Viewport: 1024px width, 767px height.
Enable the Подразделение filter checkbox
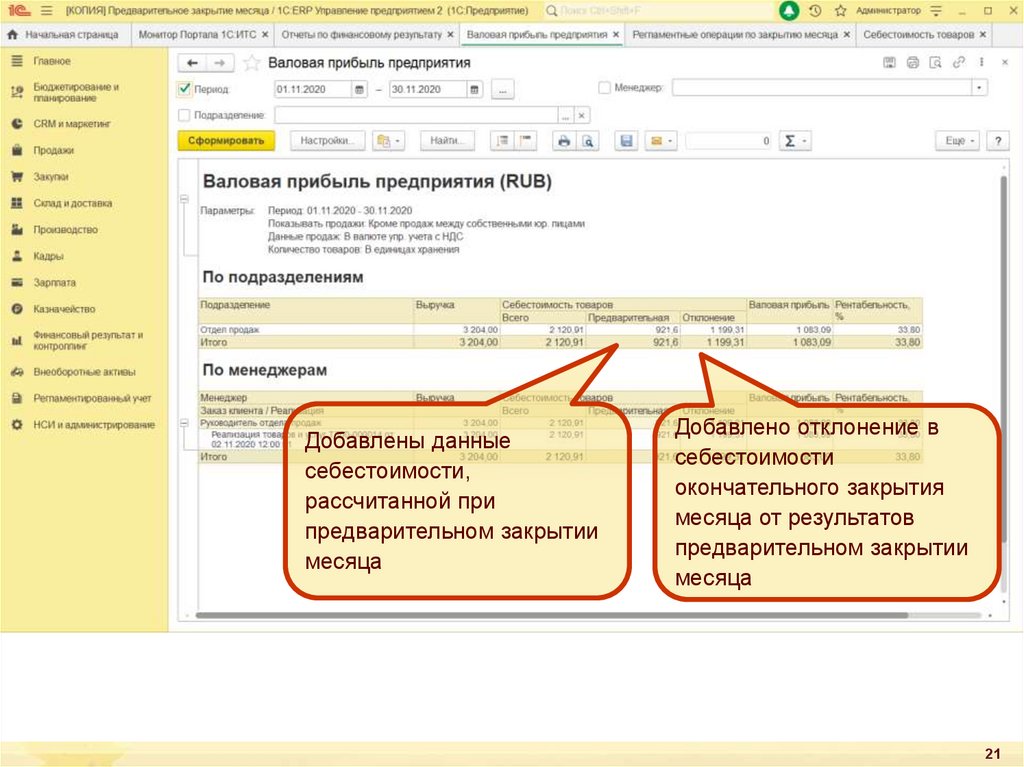(x=183, y=115)
